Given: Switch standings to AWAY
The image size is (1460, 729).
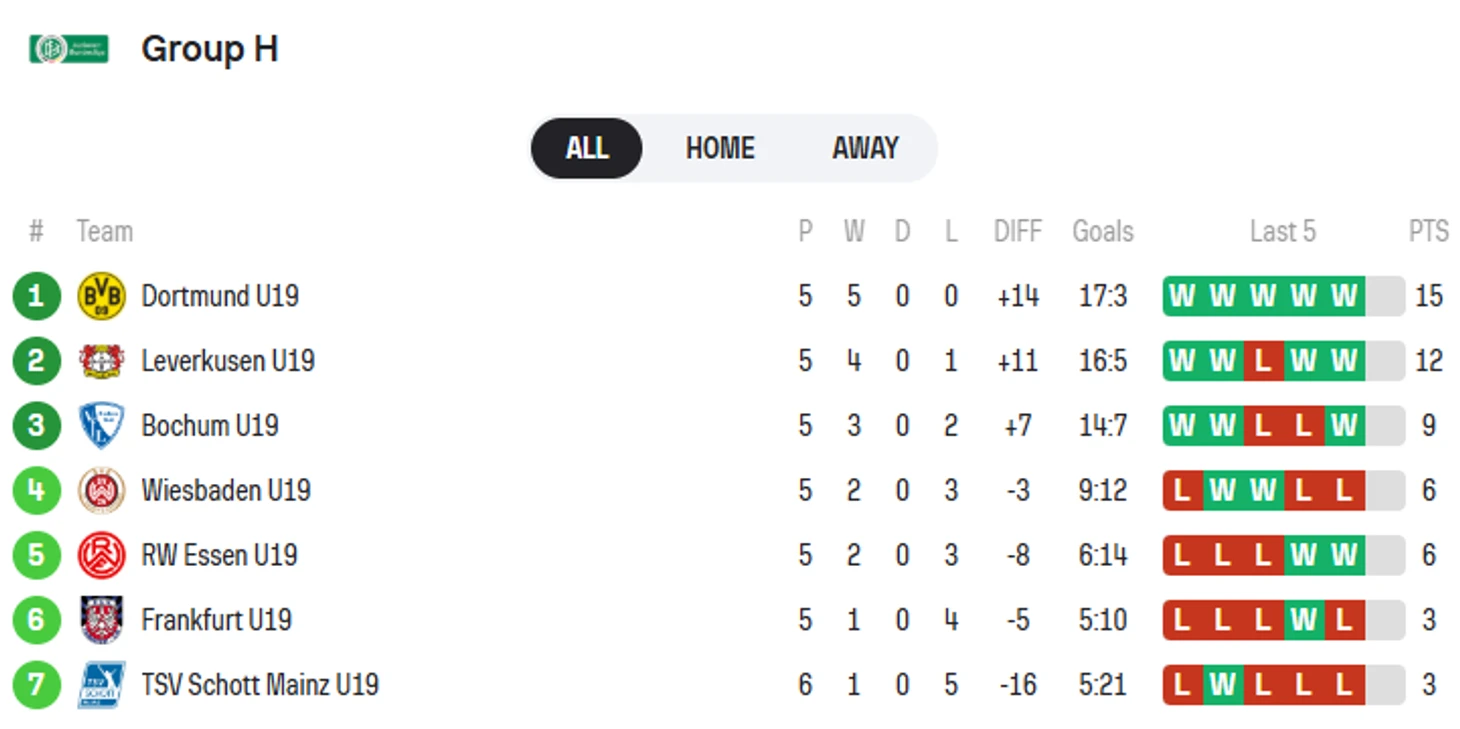Looking at the screenshot, I should (865, 148).
